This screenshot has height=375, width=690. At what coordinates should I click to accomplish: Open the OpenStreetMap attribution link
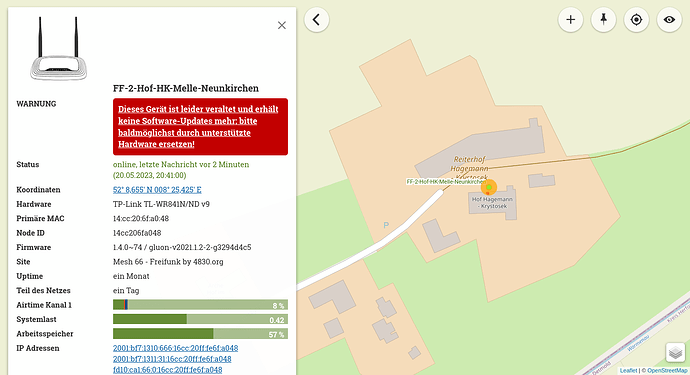[x=667, y=371]
